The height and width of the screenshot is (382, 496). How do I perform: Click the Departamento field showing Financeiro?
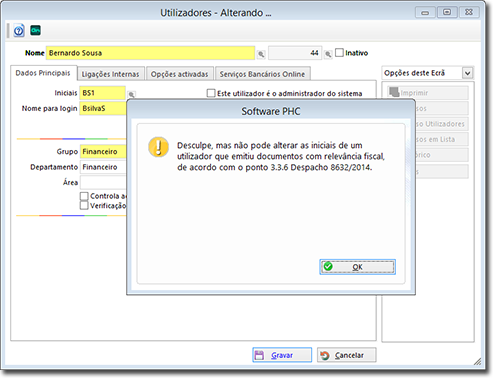click(103, 167)
